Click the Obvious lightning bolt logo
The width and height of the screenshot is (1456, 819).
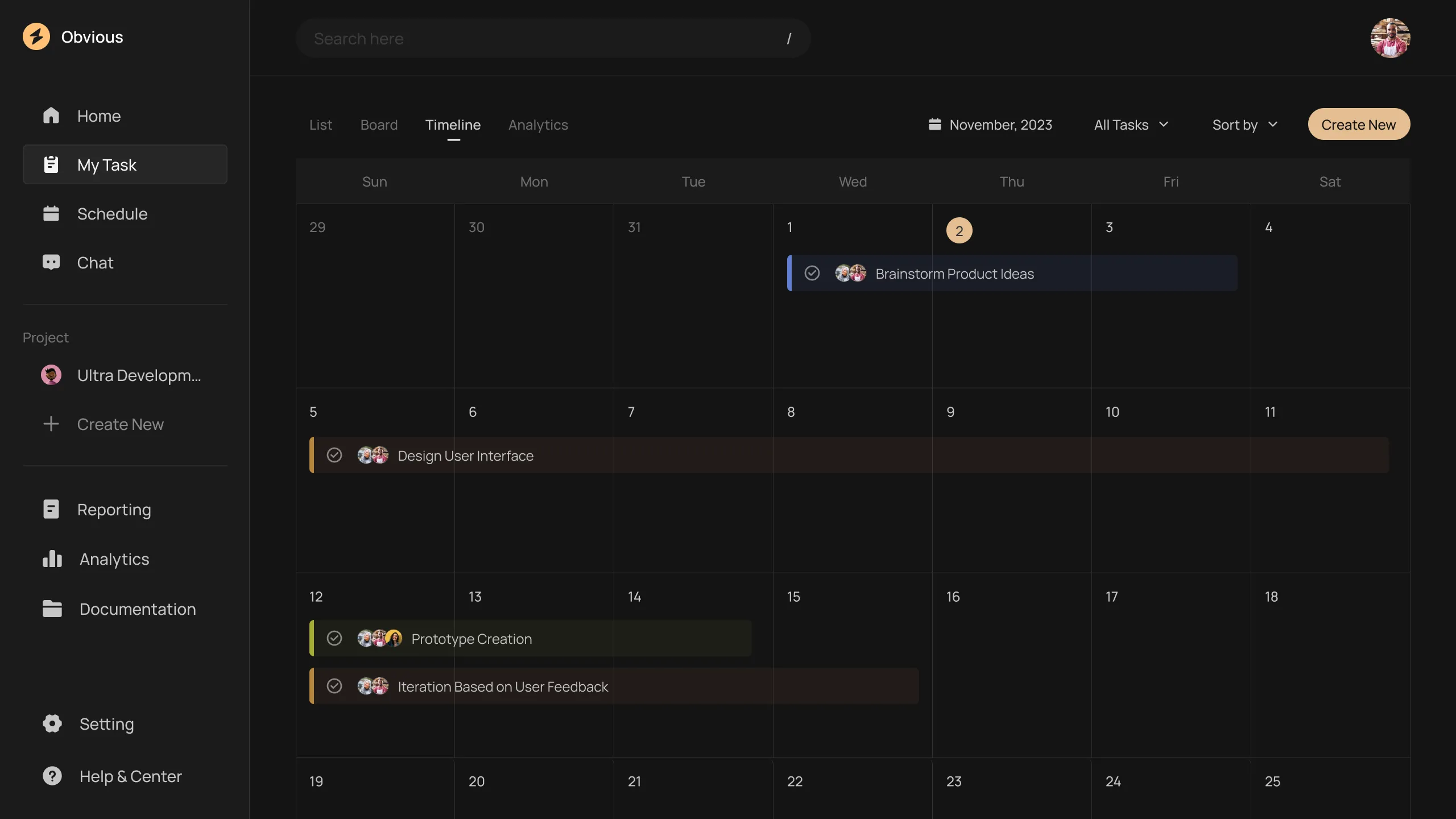pyautogui.click(x=36, y=37)
